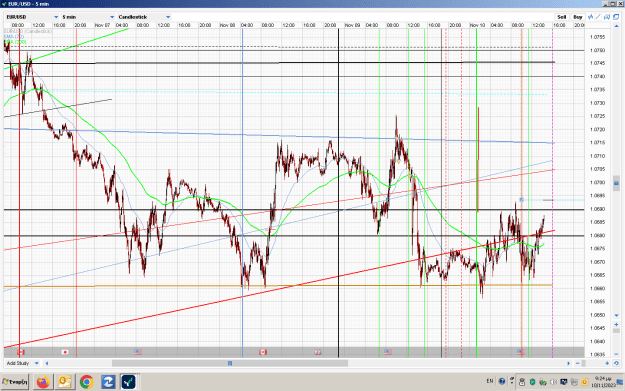Click the chart template icon near Buy
This screenshot has height=391, width=625.
[607, 17]
